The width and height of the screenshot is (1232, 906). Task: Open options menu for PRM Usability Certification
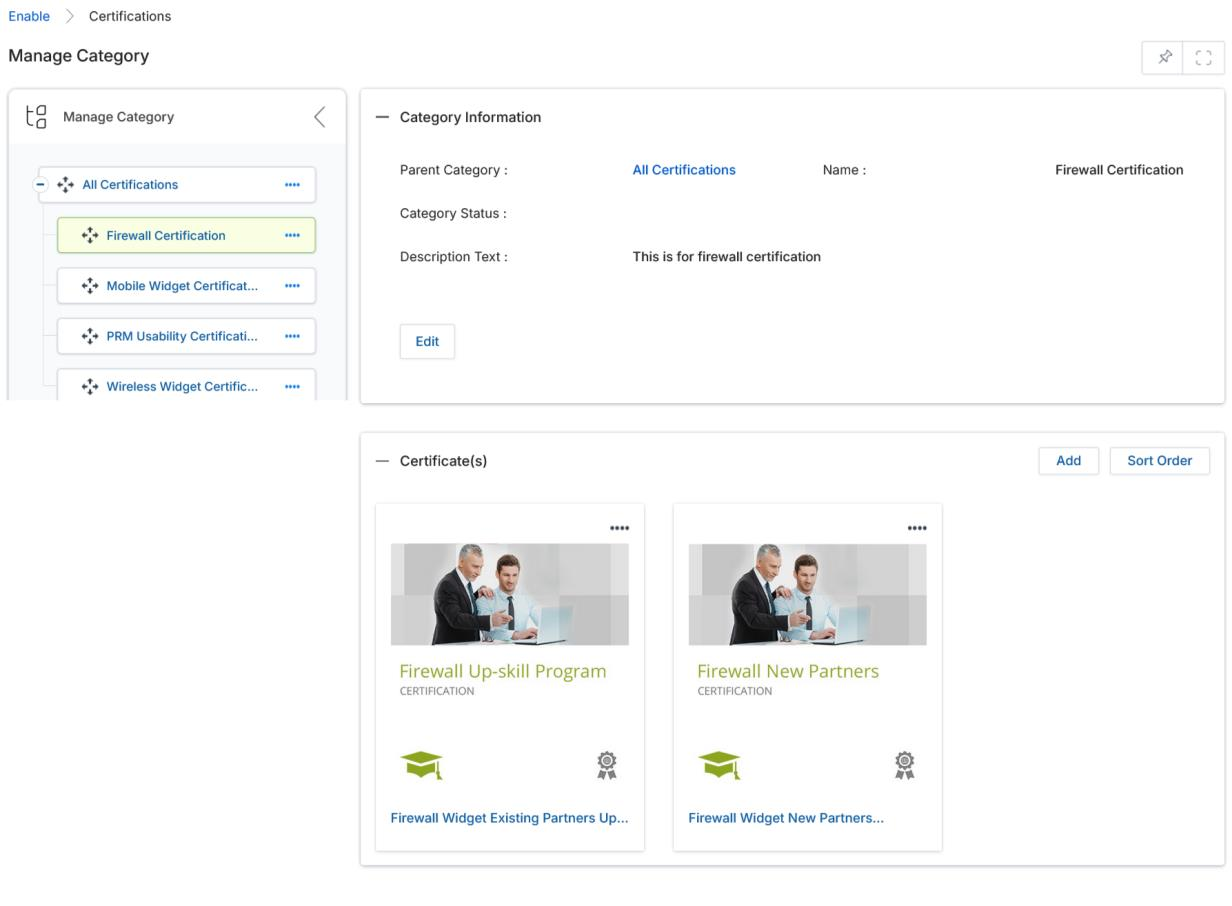pyautogui.click(x=292, y=336)
